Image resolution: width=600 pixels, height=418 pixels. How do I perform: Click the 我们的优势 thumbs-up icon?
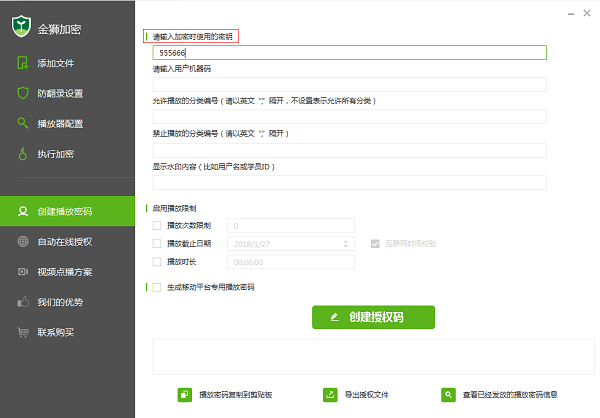click(23, 302)
